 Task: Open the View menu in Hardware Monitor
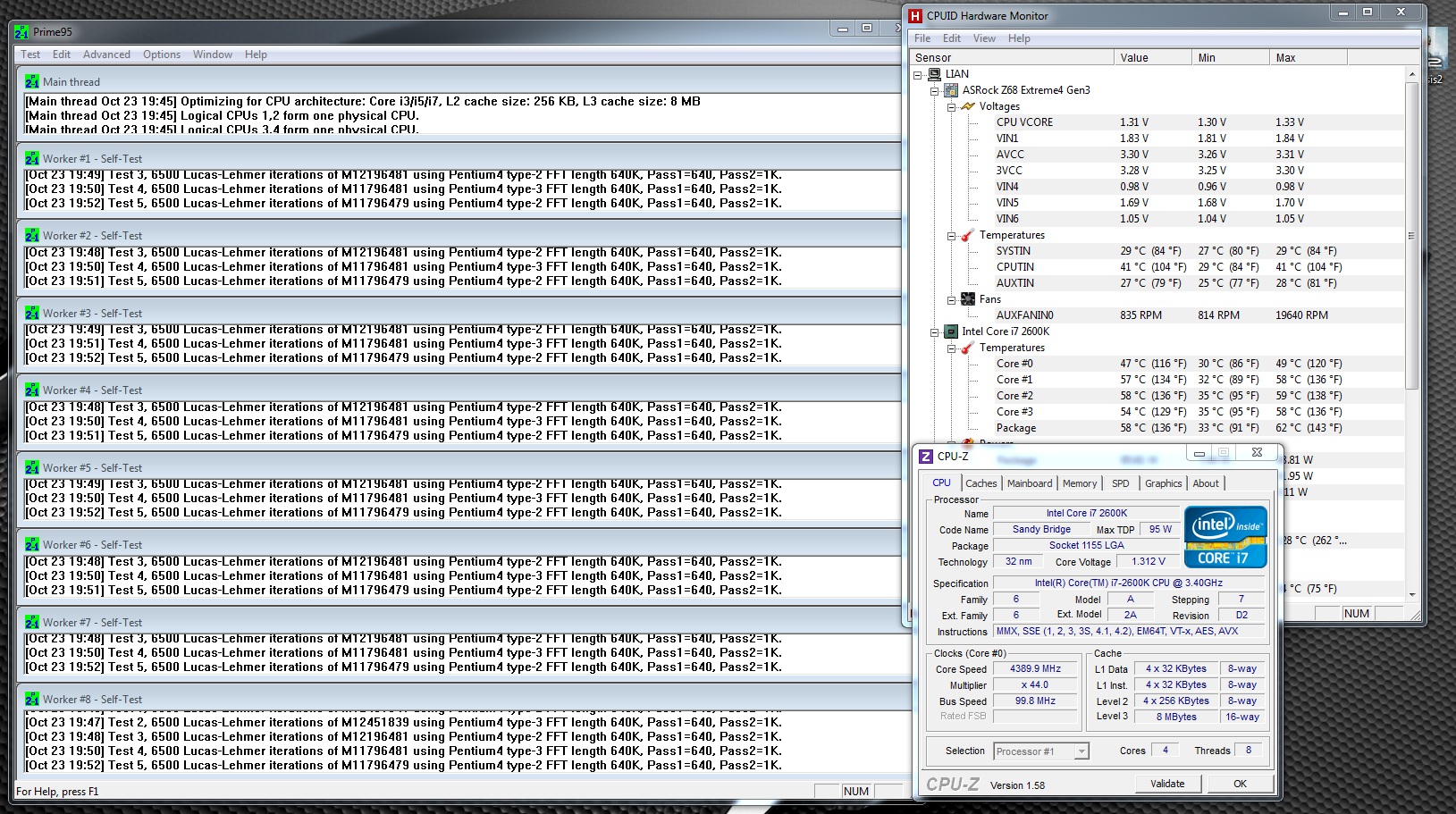pyautogui.click(x=984, y=38)
